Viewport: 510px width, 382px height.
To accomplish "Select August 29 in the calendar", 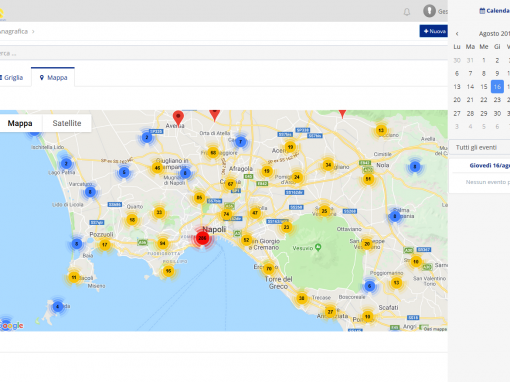I will tap(484, 113).
